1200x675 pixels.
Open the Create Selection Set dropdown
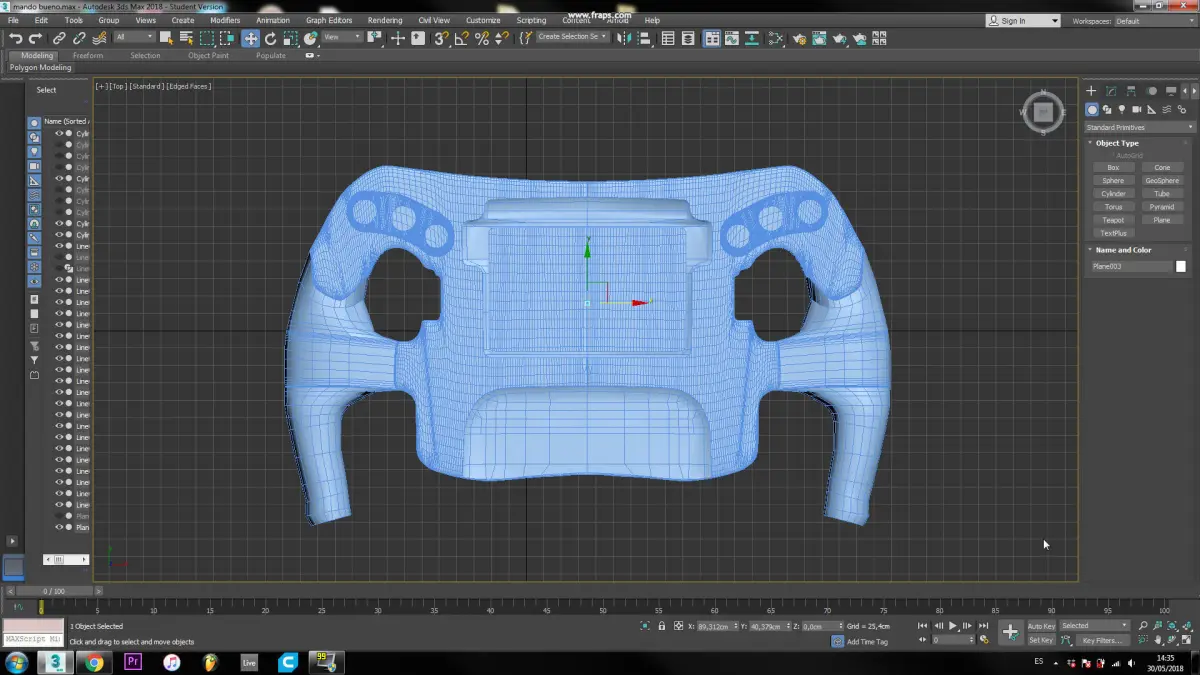pyautogui.click(x=573, y=38)
